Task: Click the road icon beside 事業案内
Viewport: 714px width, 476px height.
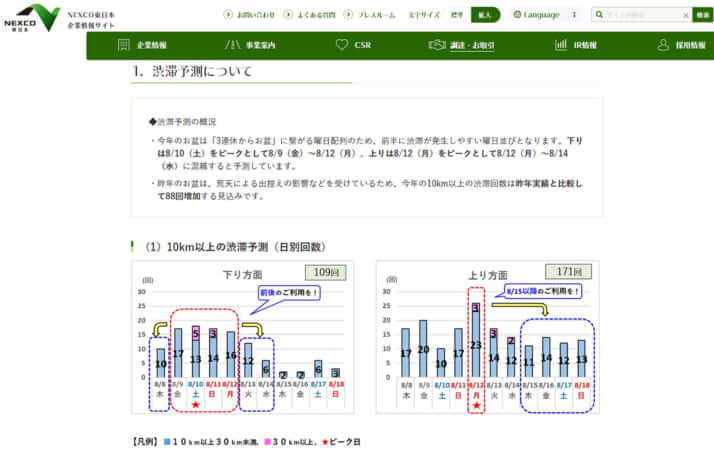Action: [233, 45]
